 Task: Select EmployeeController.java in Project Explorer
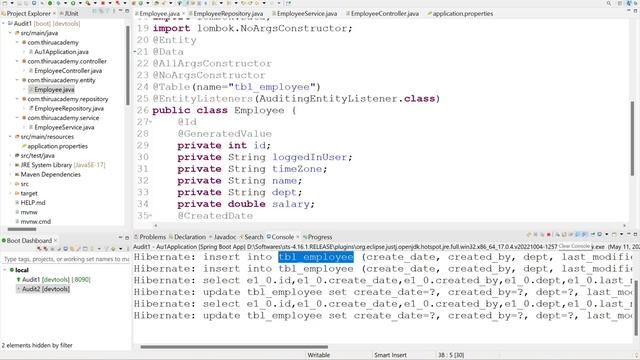(68, 71)
